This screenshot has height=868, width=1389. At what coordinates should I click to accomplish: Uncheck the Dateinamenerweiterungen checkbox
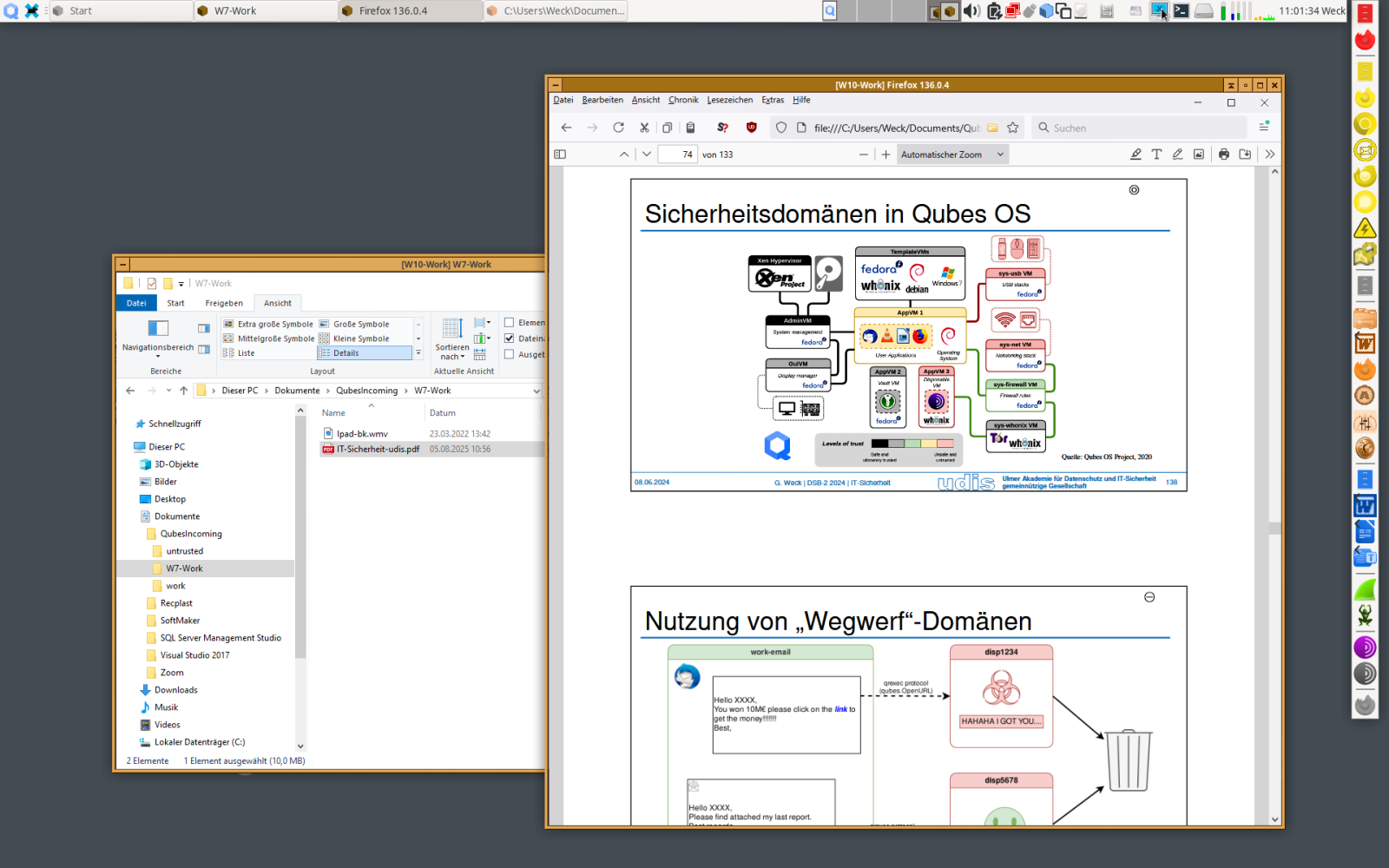coord(510,339)
